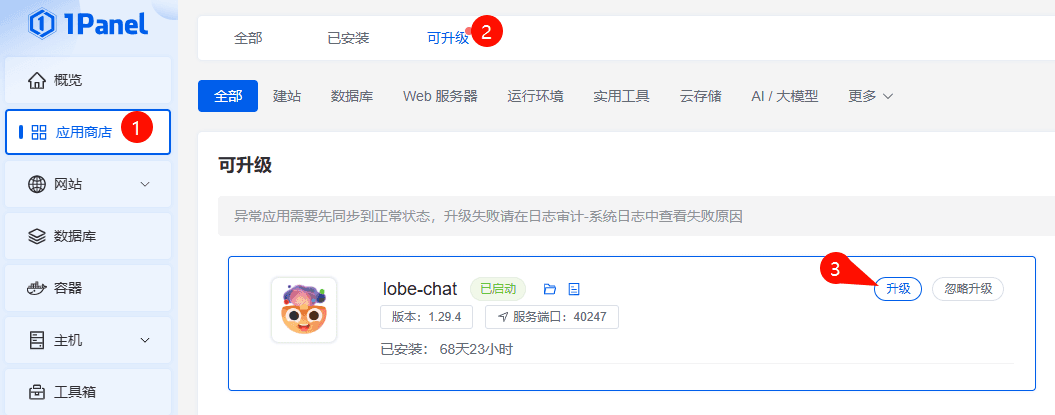The width and height of the screenshot is (1055, 415).
Task: Click the 容器 Docker whale icon
Action: (x=37, y=288)
